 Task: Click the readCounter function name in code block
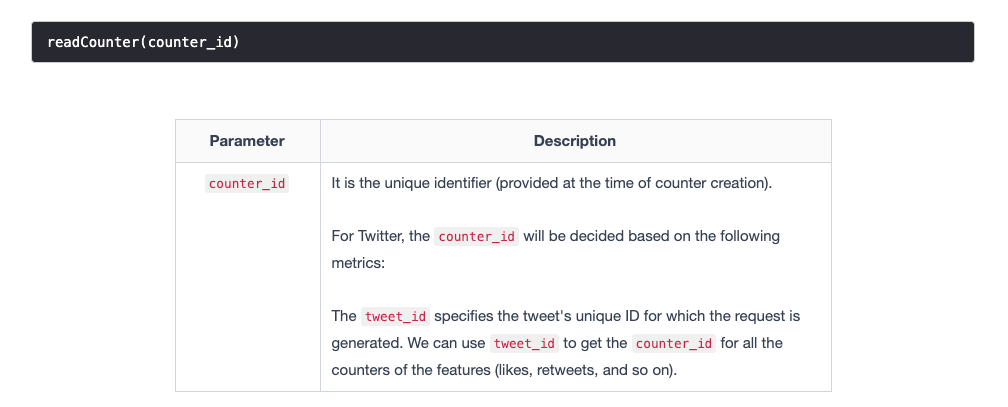pos(93,42)
